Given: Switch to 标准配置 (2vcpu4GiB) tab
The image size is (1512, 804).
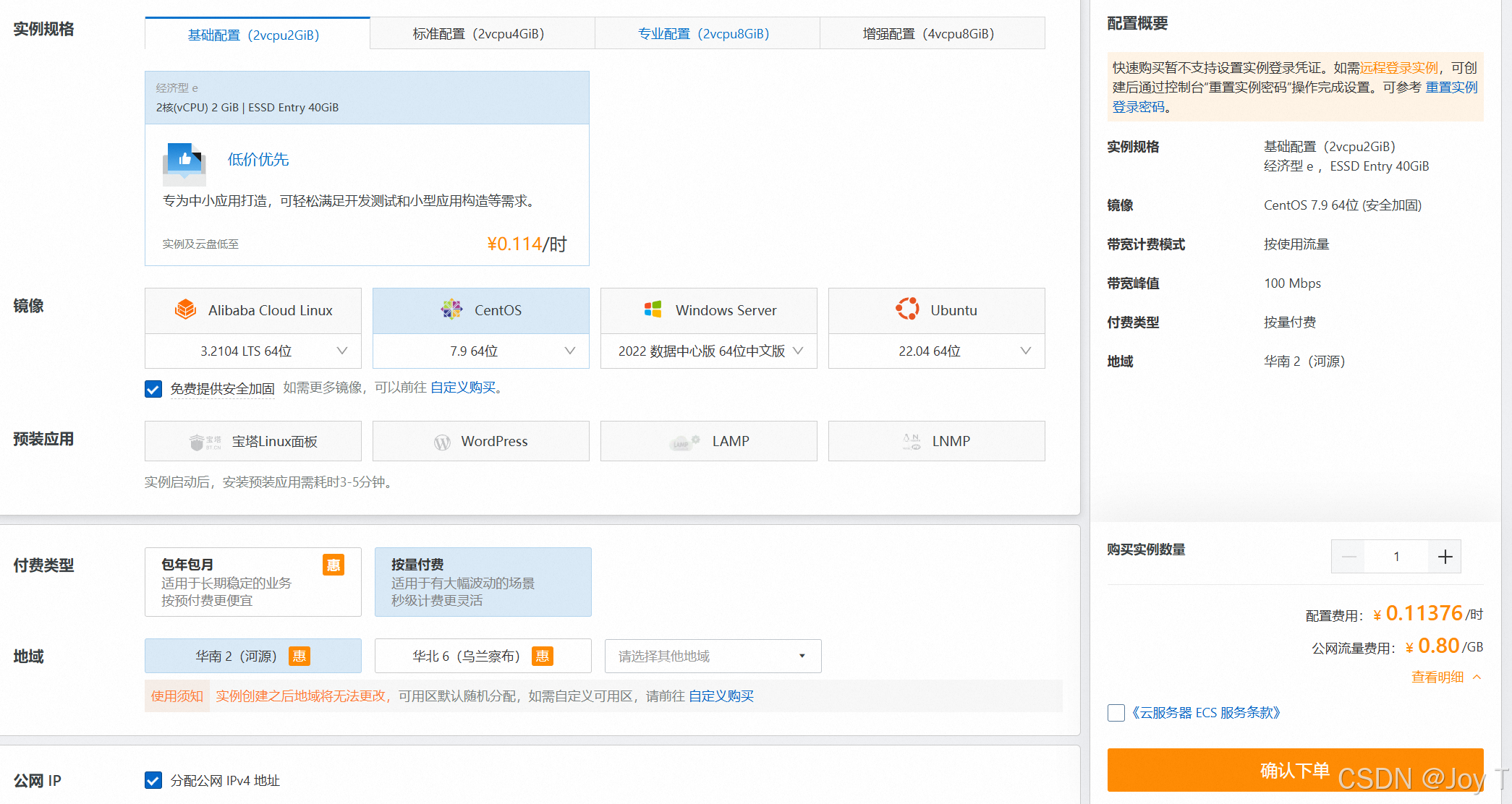Looking at the screenshot, I should click(x=482, y=33).
